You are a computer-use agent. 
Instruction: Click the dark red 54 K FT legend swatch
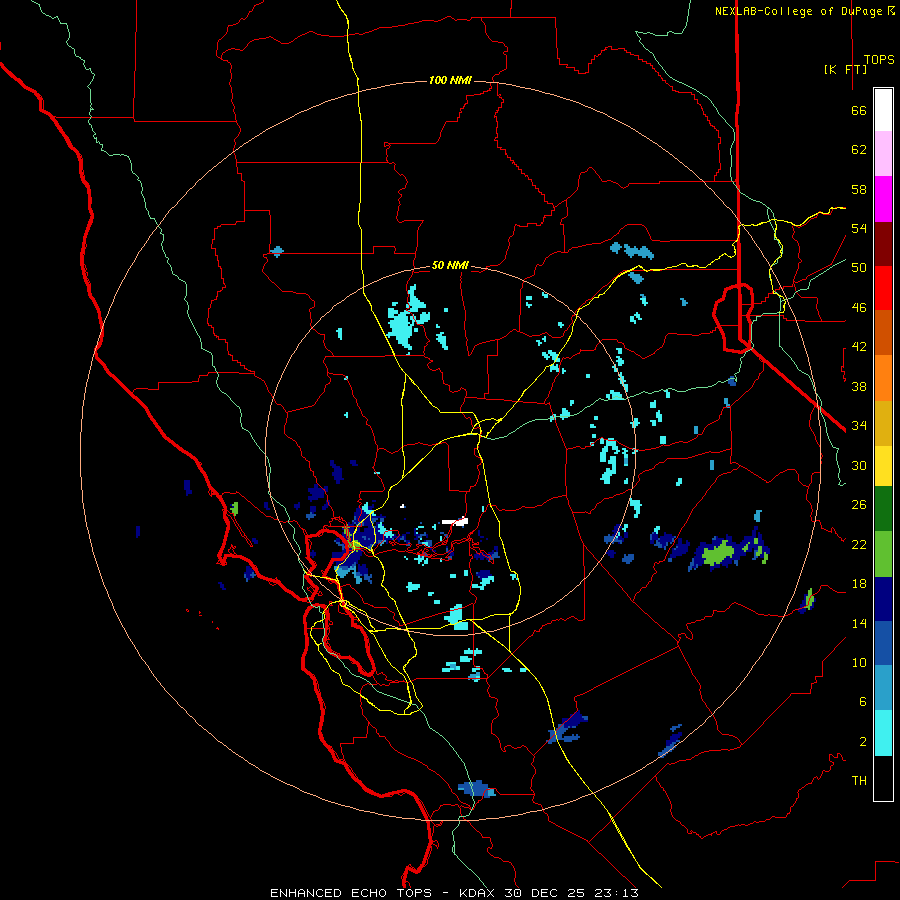click(x=883, y=244)
